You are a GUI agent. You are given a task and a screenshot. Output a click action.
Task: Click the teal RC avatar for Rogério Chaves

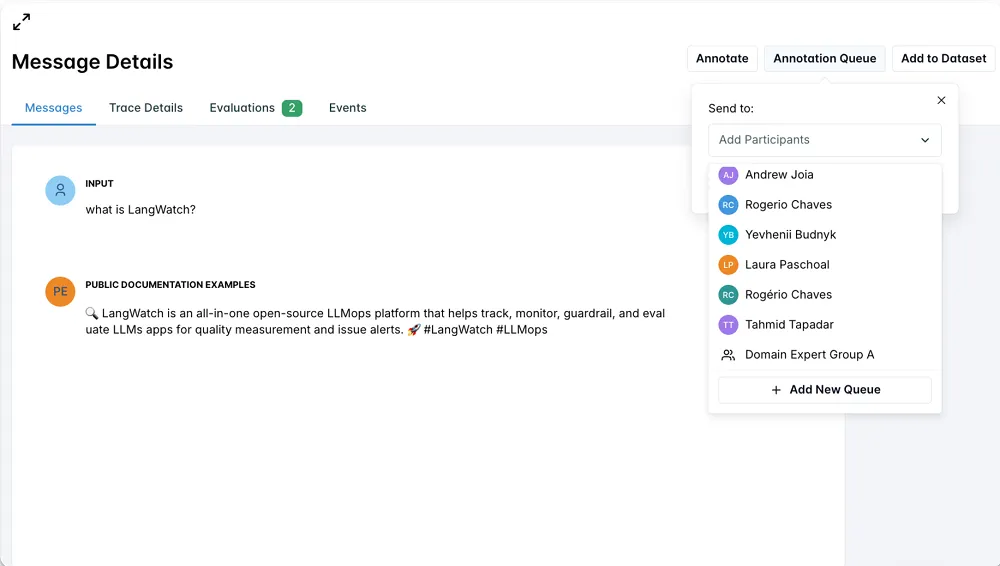(x=728, y=295)
